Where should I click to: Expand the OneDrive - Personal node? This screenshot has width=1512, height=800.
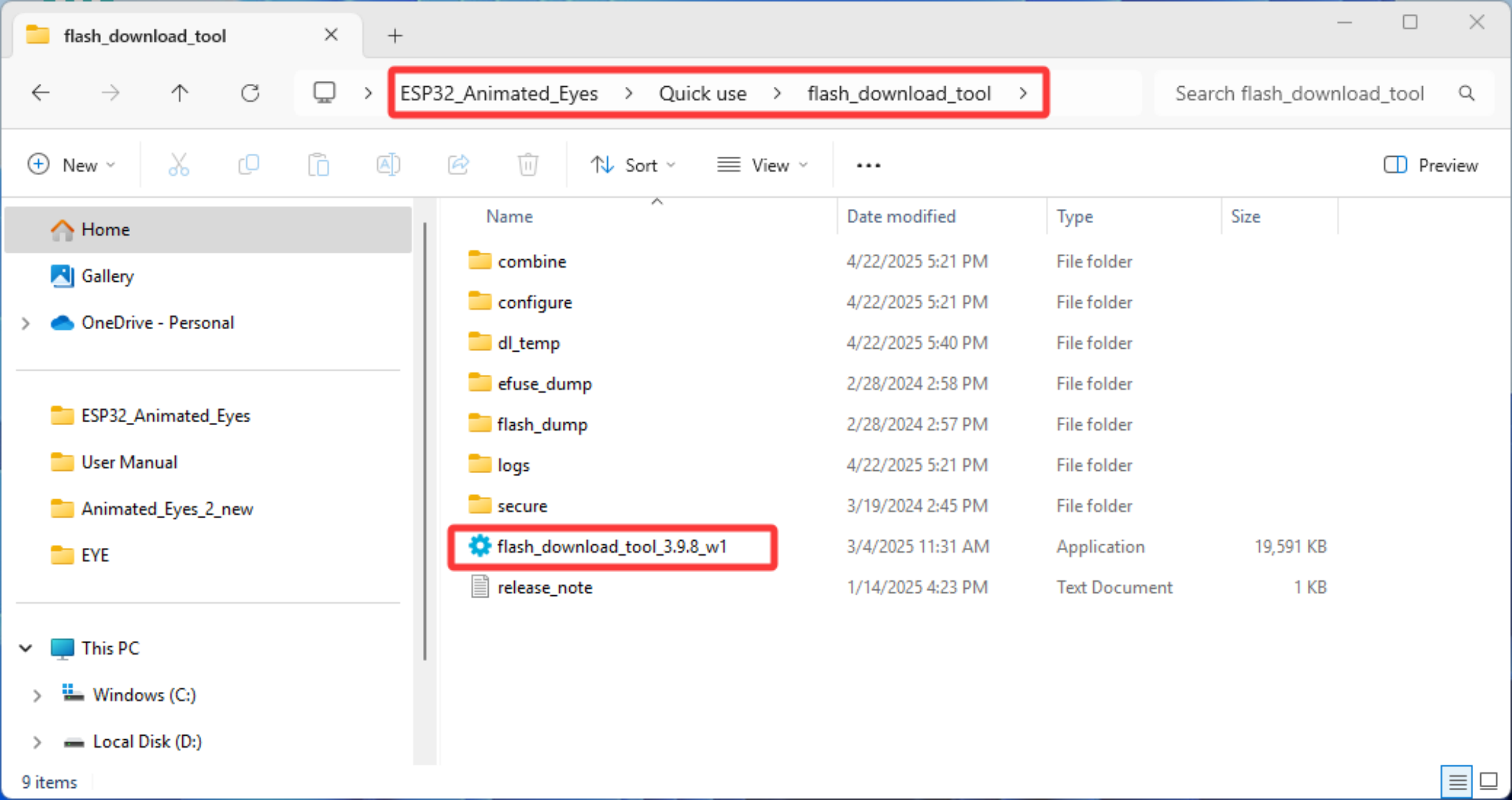(x=26, y=323)
